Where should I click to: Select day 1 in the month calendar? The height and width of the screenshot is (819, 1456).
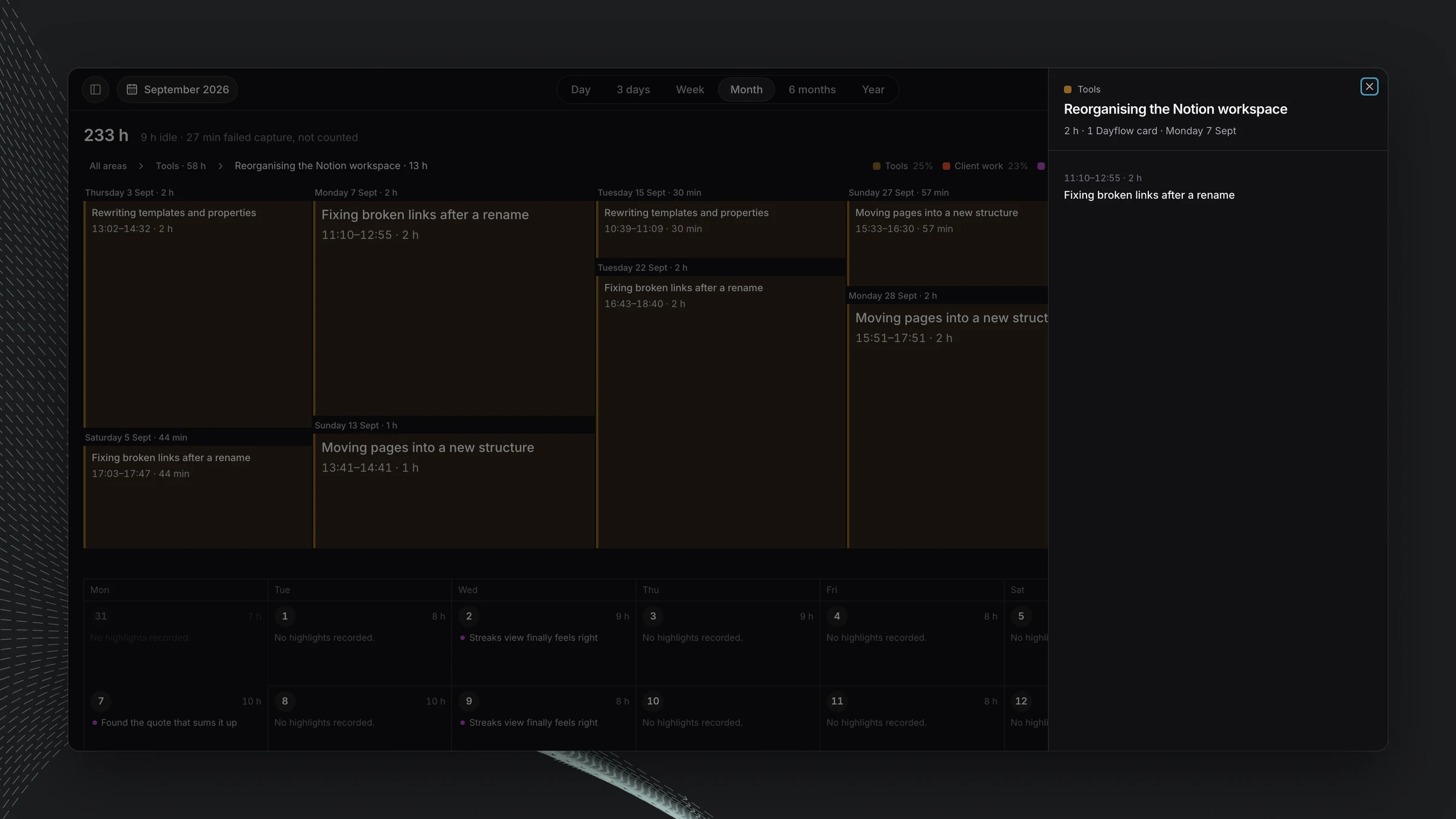285,616
